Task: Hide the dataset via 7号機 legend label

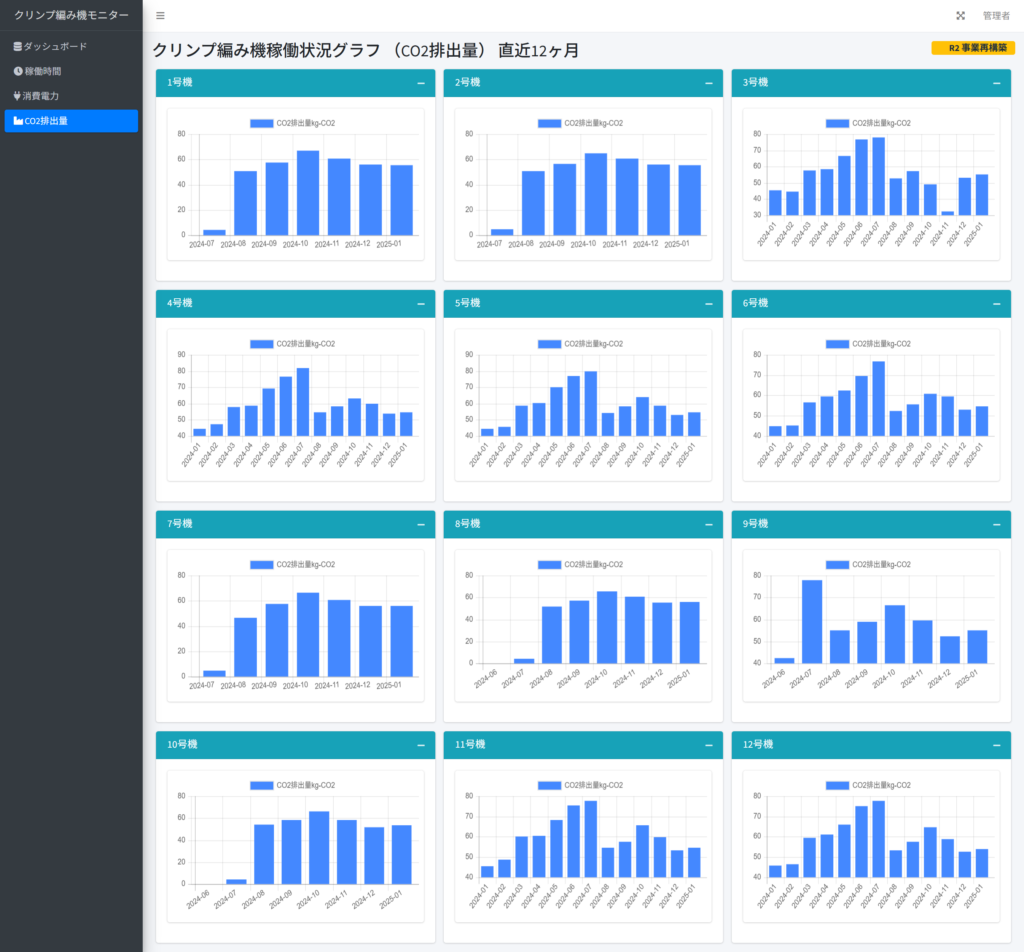Action: click(305, 564)
